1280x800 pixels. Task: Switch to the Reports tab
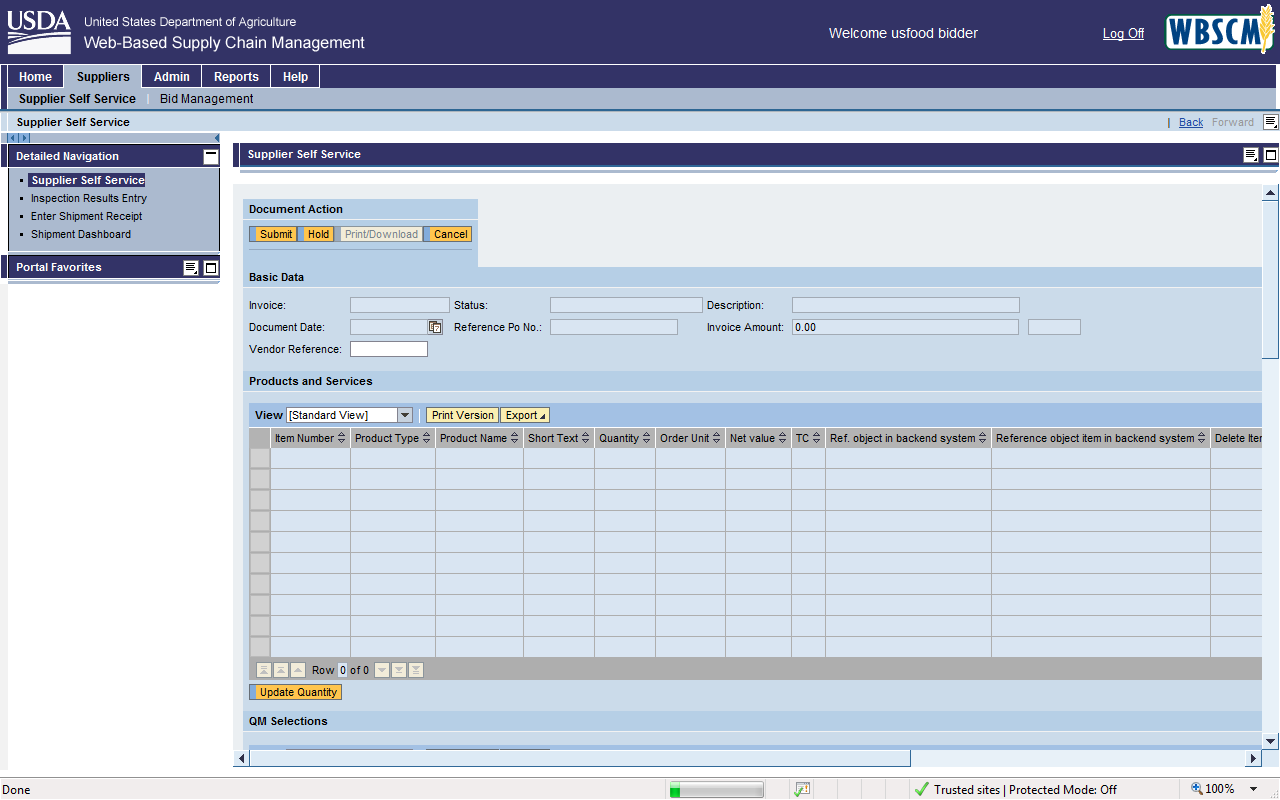236,77
